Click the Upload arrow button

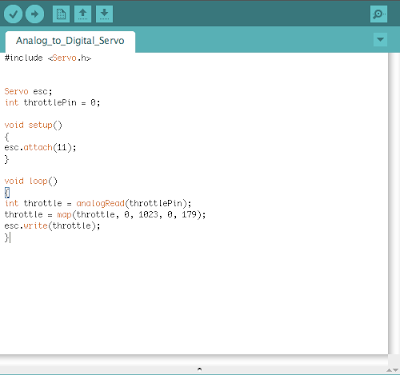35,14
